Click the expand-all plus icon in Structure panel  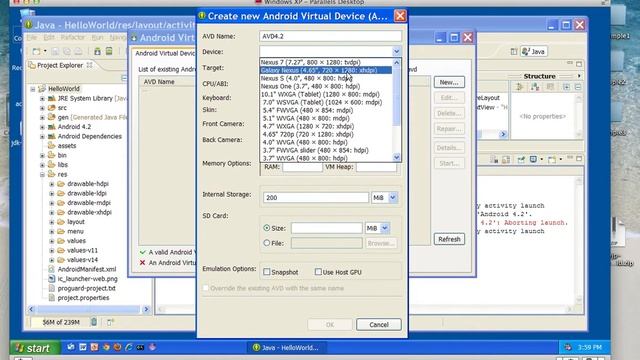coord(566,87)
